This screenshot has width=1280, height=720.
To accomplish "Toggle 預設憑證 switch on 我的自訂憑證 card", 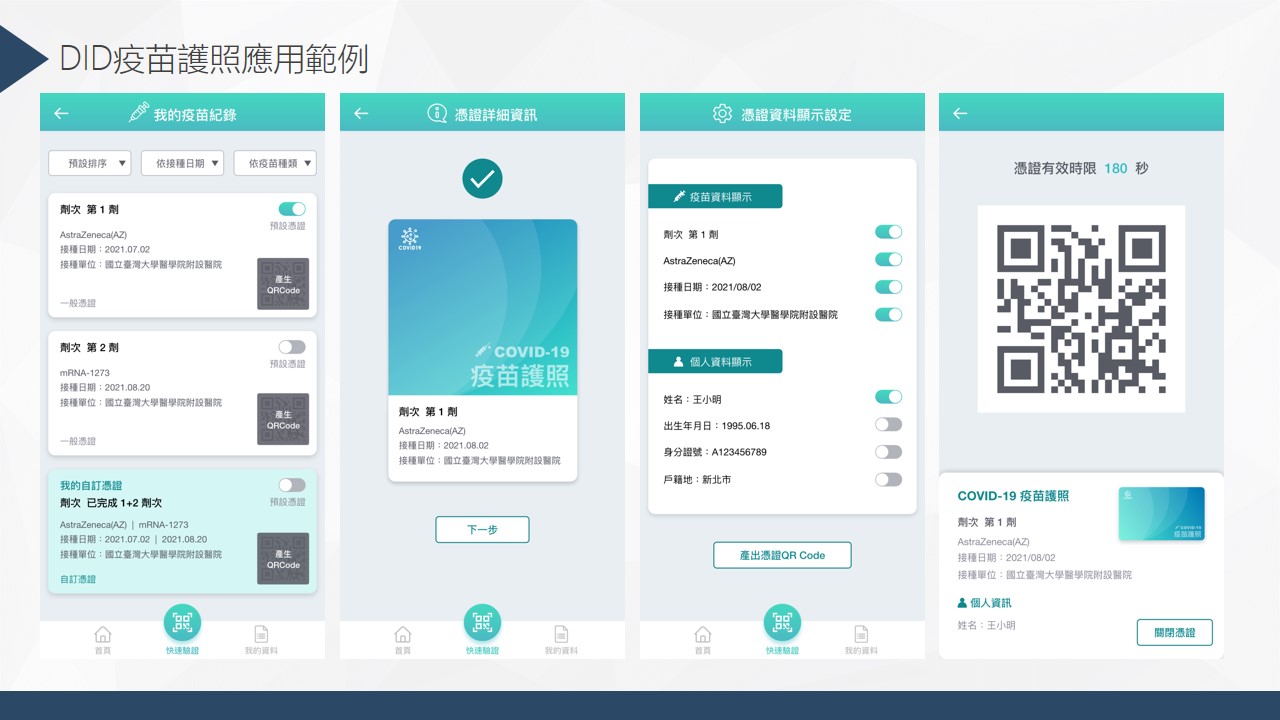I will (x=292, y=485).
